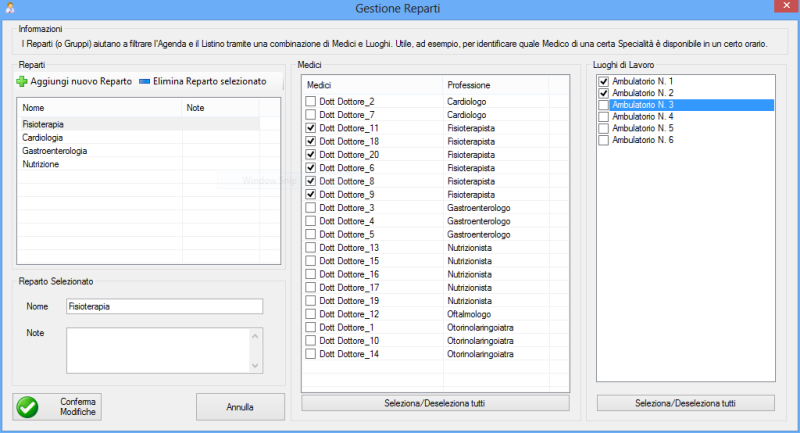Select the Fisioterapia row in Reparti
The width and height of the screenshot is (800, 433).
(x=139, y=124)
